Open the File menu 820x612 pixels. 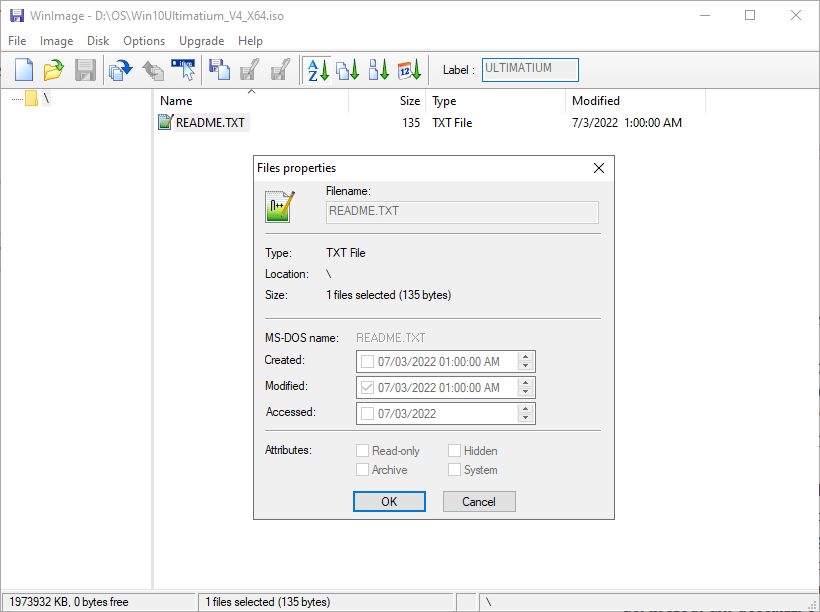[x=17, y=41]
